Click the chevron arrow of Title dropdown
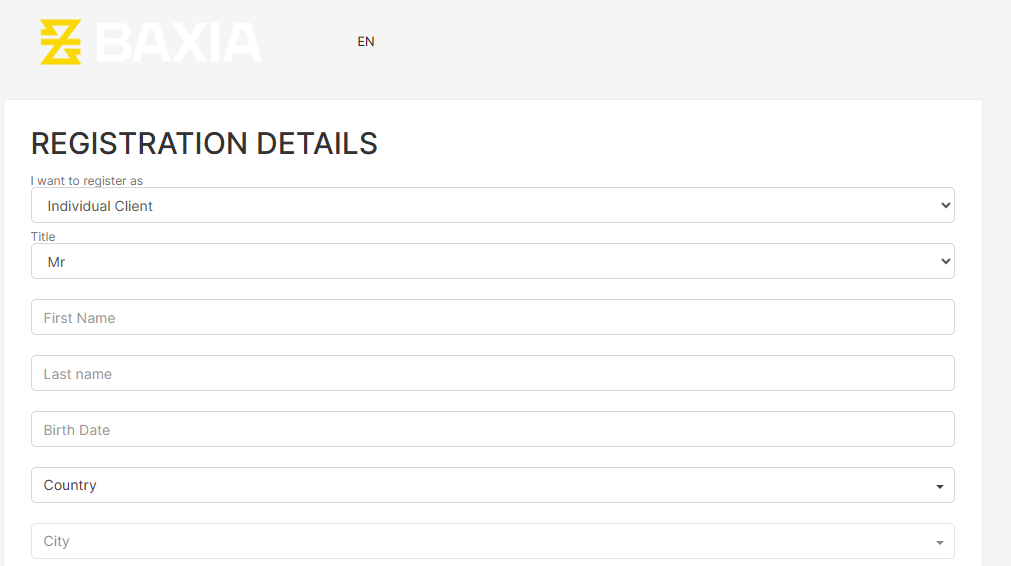 945,262
